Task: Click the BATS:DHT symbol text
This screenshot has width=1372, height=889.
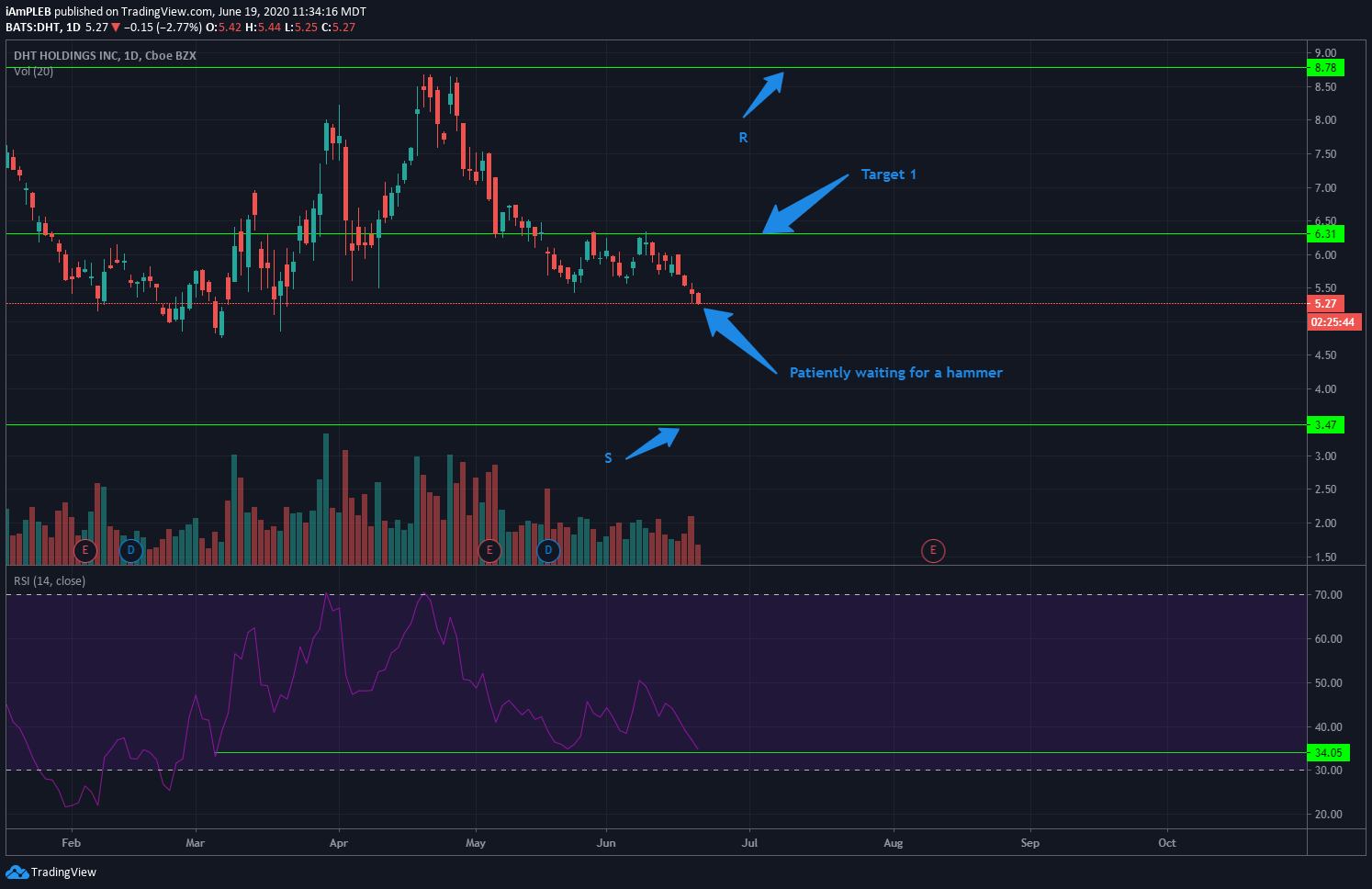Action: click(33, 28)
